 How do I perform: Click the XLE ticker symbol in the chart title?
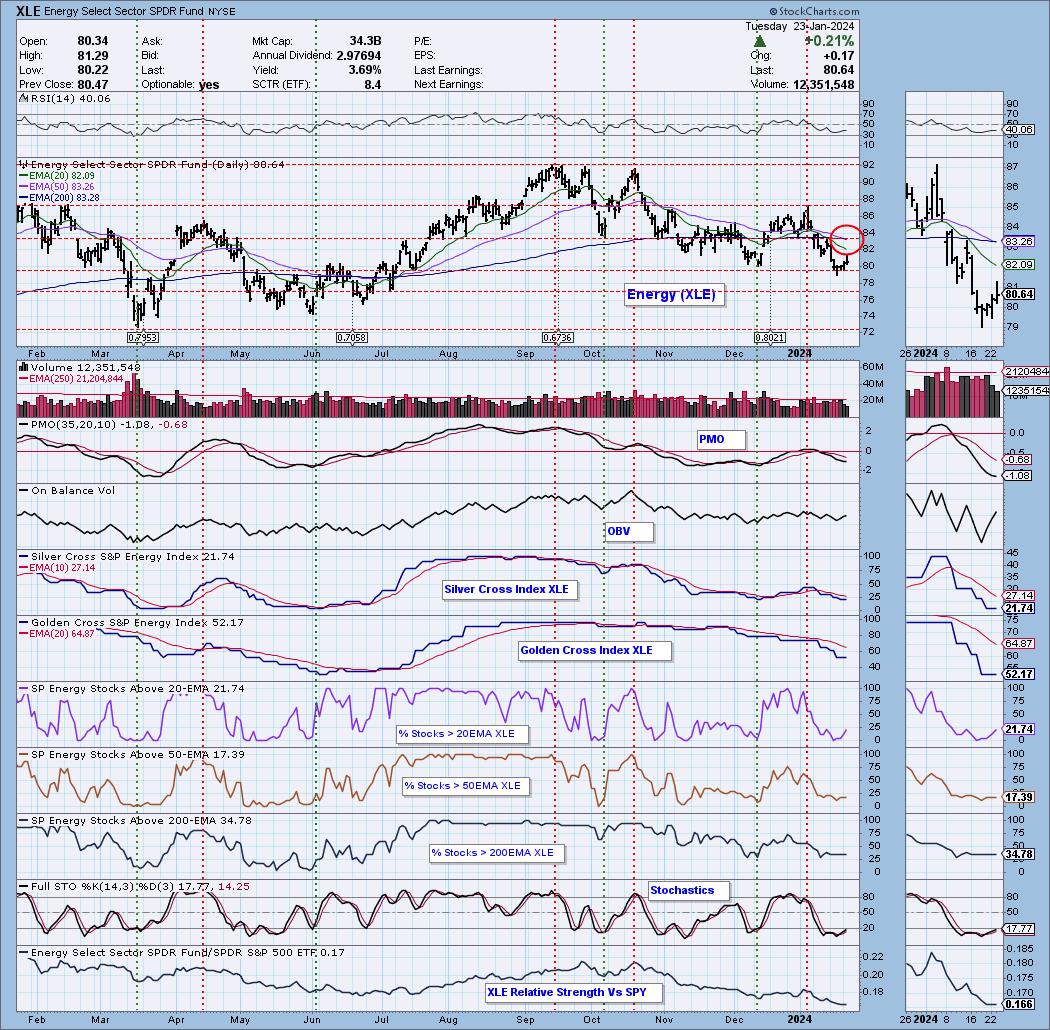tap(28, 11)
